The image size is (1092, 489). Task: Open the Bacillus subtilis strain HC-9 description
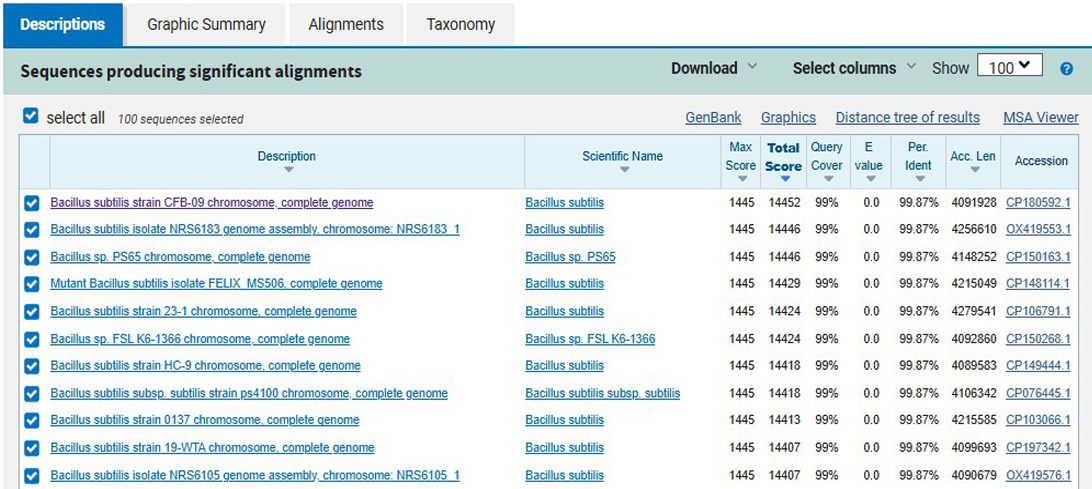(x=205, y=365)
